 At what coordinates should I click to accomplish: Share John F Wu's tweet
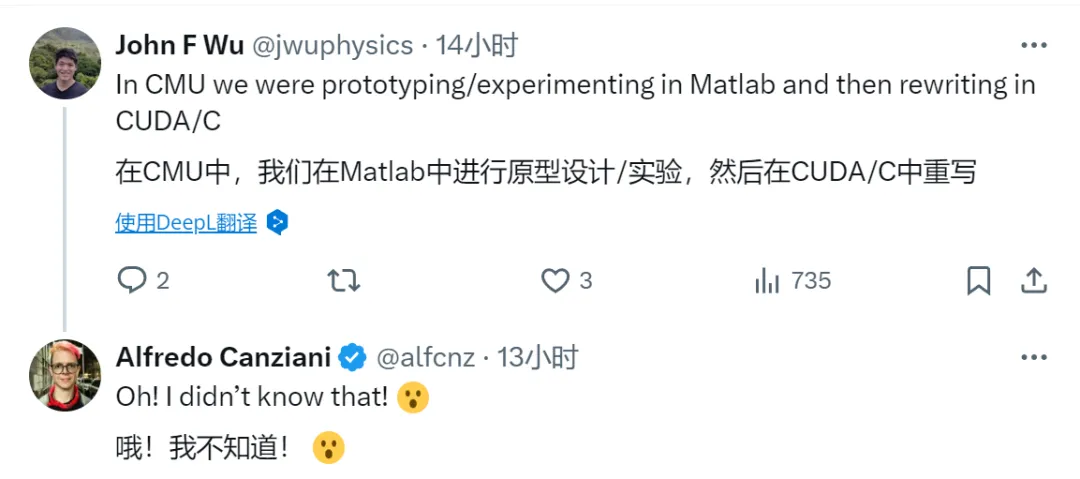click(x=1034, y=280)
